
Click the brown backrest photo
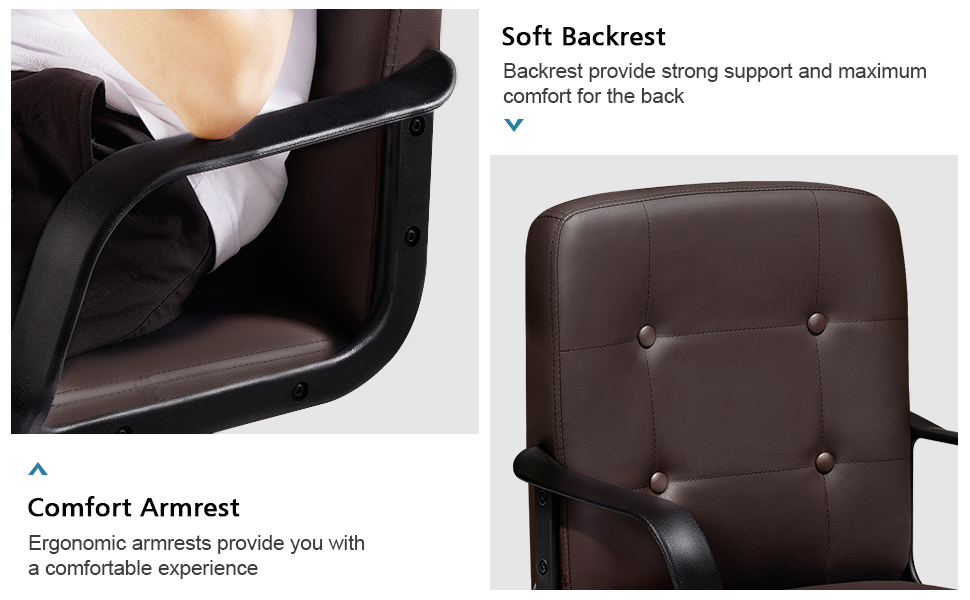(724, 372)
